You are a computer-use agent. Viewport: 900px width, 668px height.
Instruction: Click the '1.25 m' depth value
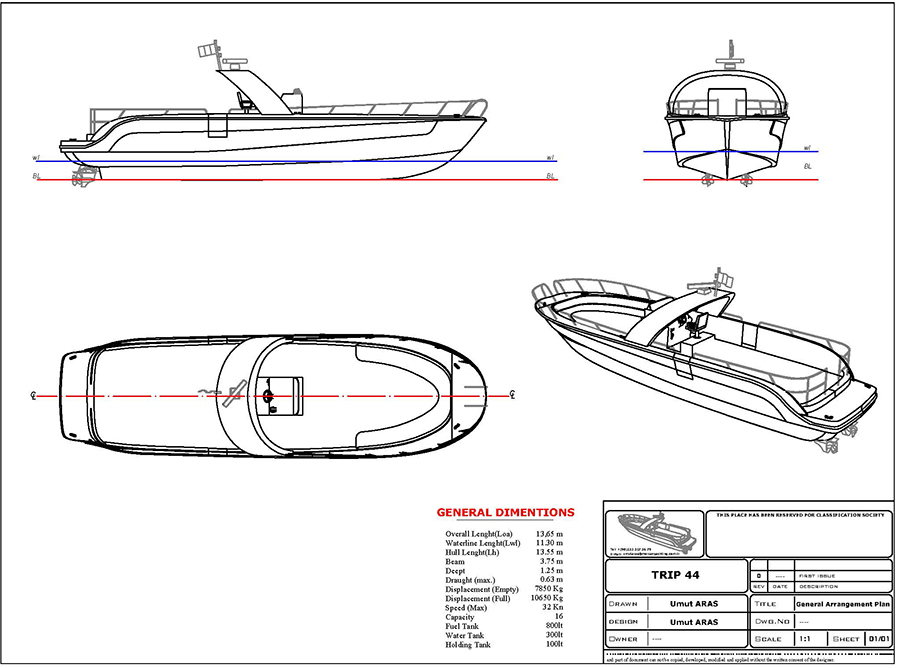552,570
